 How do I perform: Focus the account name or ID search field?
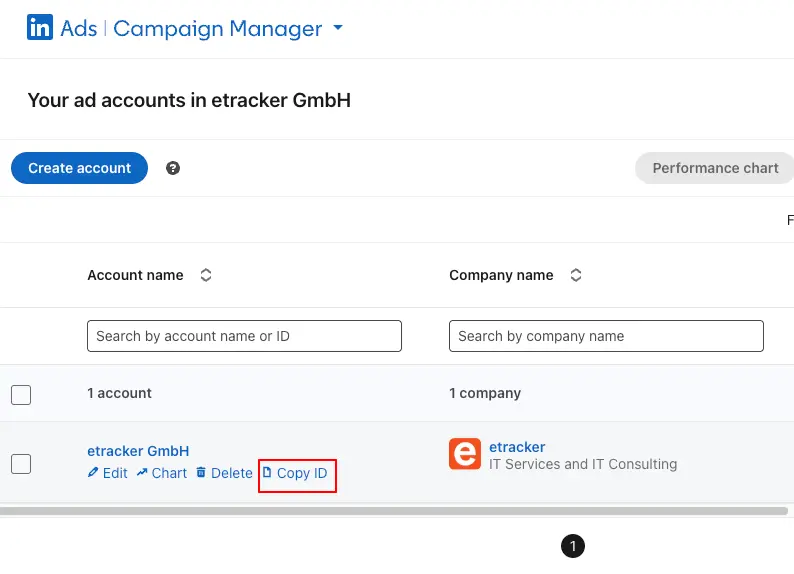pos(244,336)
